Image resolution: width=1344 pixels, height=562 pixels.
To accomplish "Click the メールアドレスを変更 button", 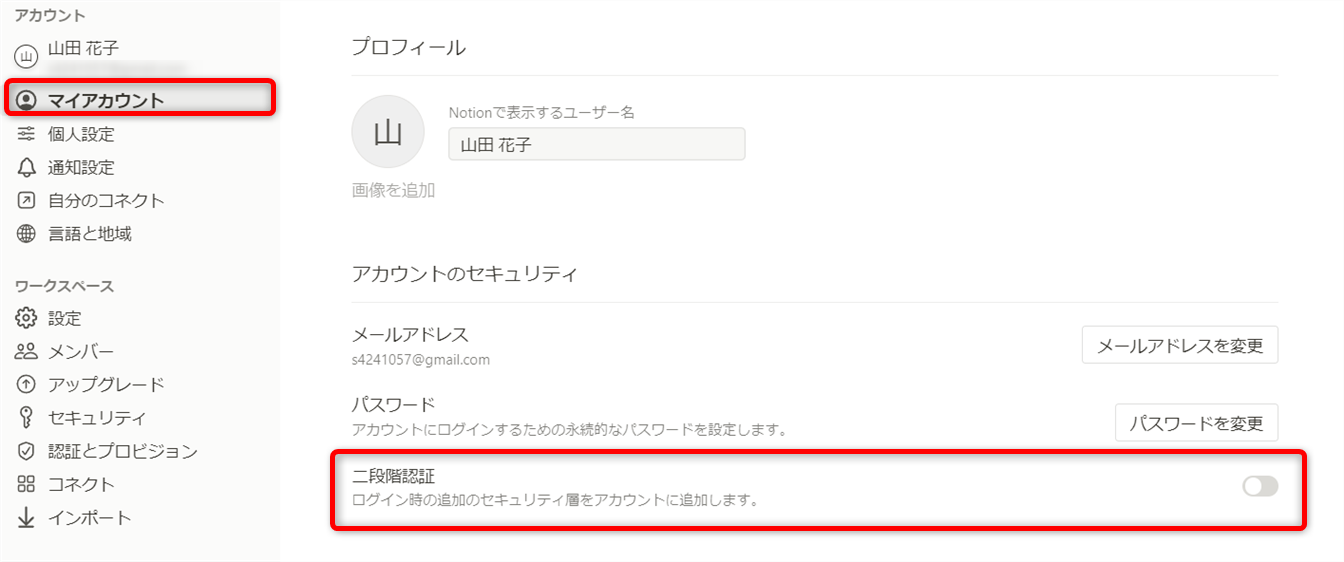I will [x=1180, y=346].
